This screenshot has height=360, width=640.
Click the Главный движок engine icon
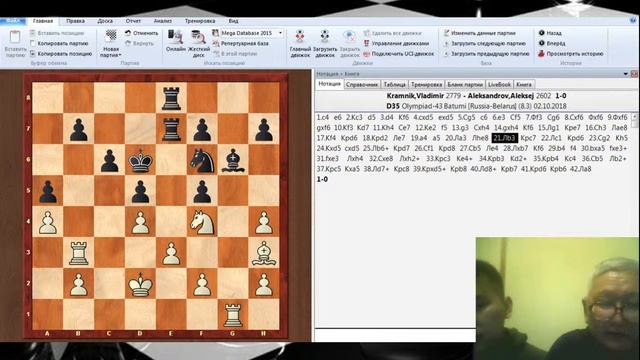click(x=300, y=36)
